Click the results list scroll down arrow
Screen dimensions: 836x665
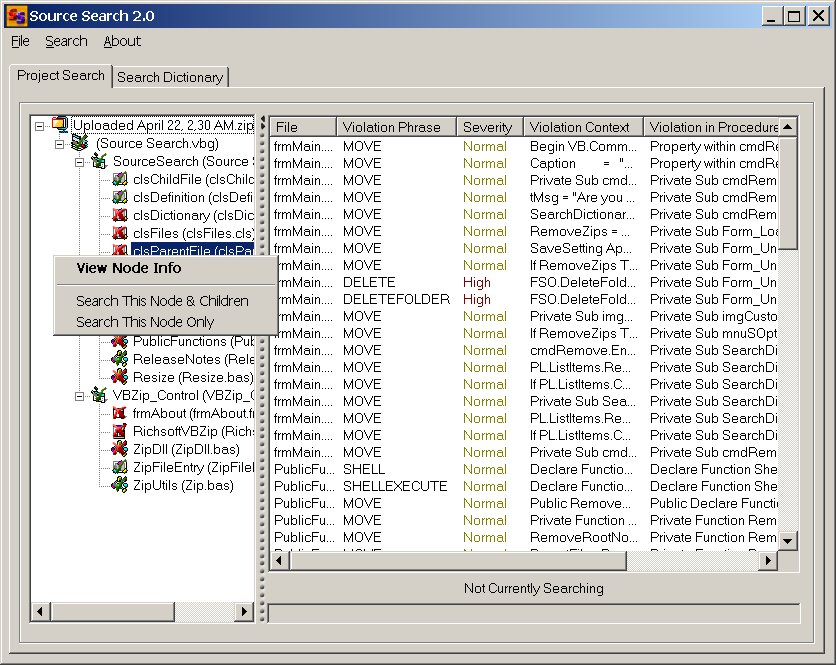pyautogui.click(x=788, y=540)
